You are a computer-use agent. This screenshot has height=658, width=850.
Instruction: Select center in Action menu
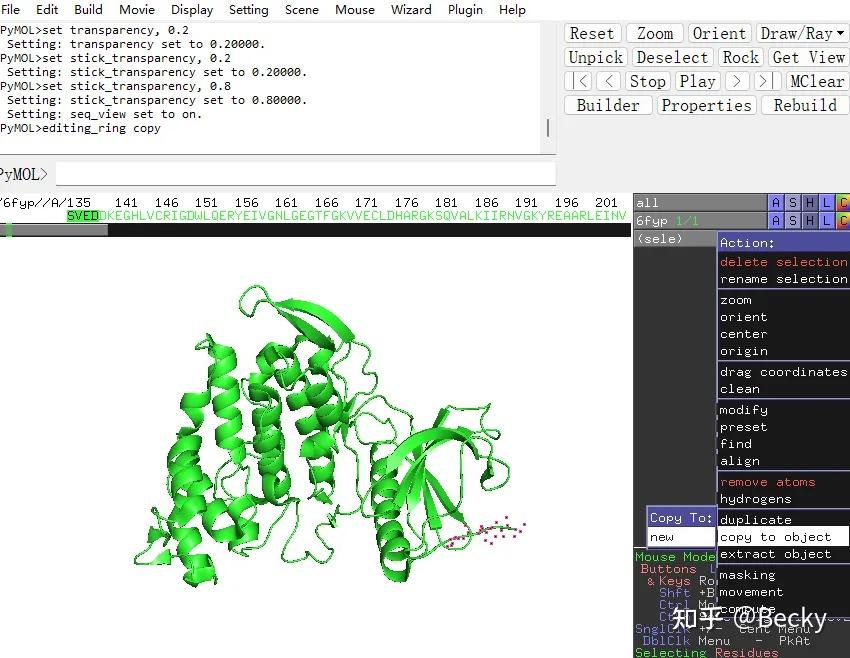pos(783,334)
